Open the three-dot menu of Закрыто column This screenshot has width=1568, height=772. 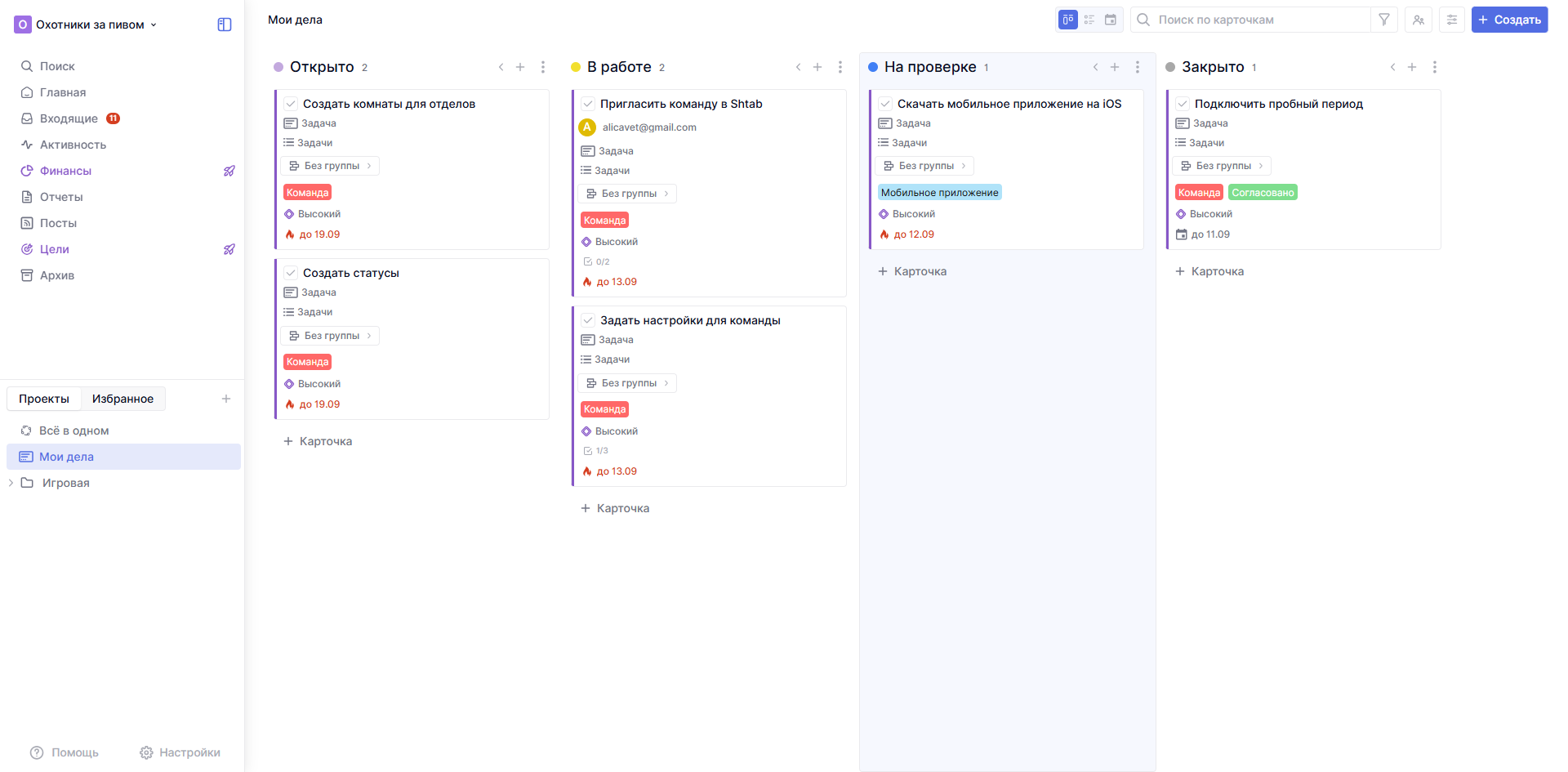[1435, 67]
